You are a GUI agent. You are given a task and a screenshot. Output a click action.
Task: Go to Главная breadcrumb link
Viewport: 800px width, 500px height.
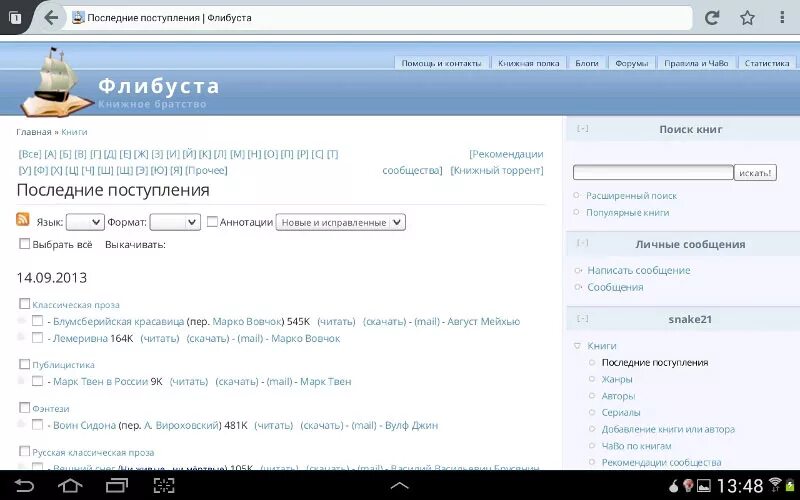(34, 132)
